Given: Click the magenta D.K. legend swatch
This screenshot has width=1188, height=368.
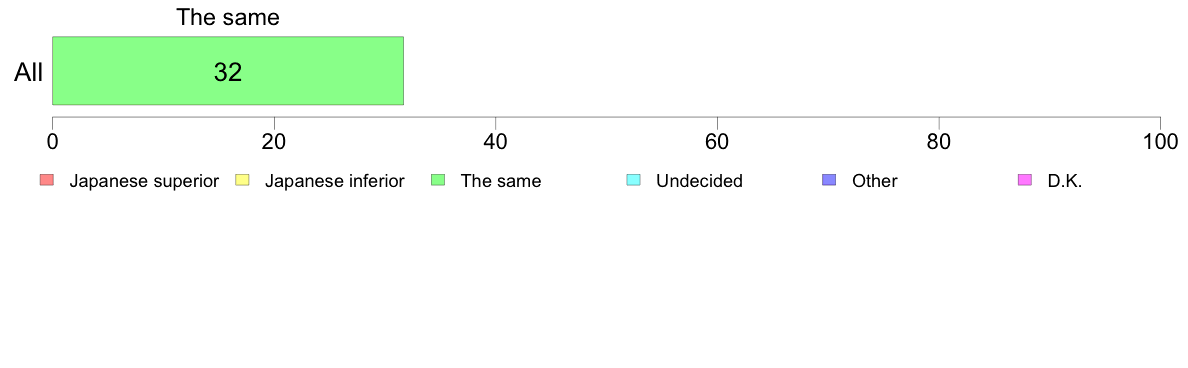Looking at the screenshot, I should 1024,180.
